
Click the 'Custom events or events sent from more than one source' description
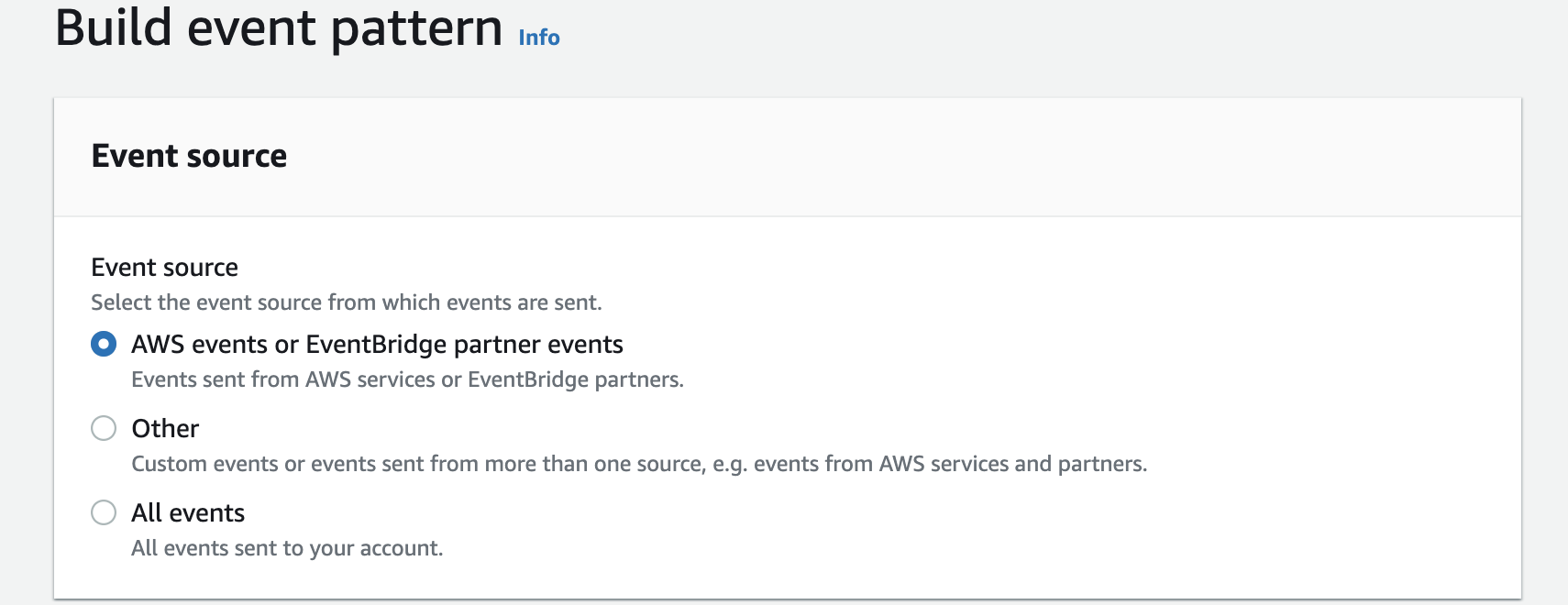pyautogui.click(x=639, y=464)
